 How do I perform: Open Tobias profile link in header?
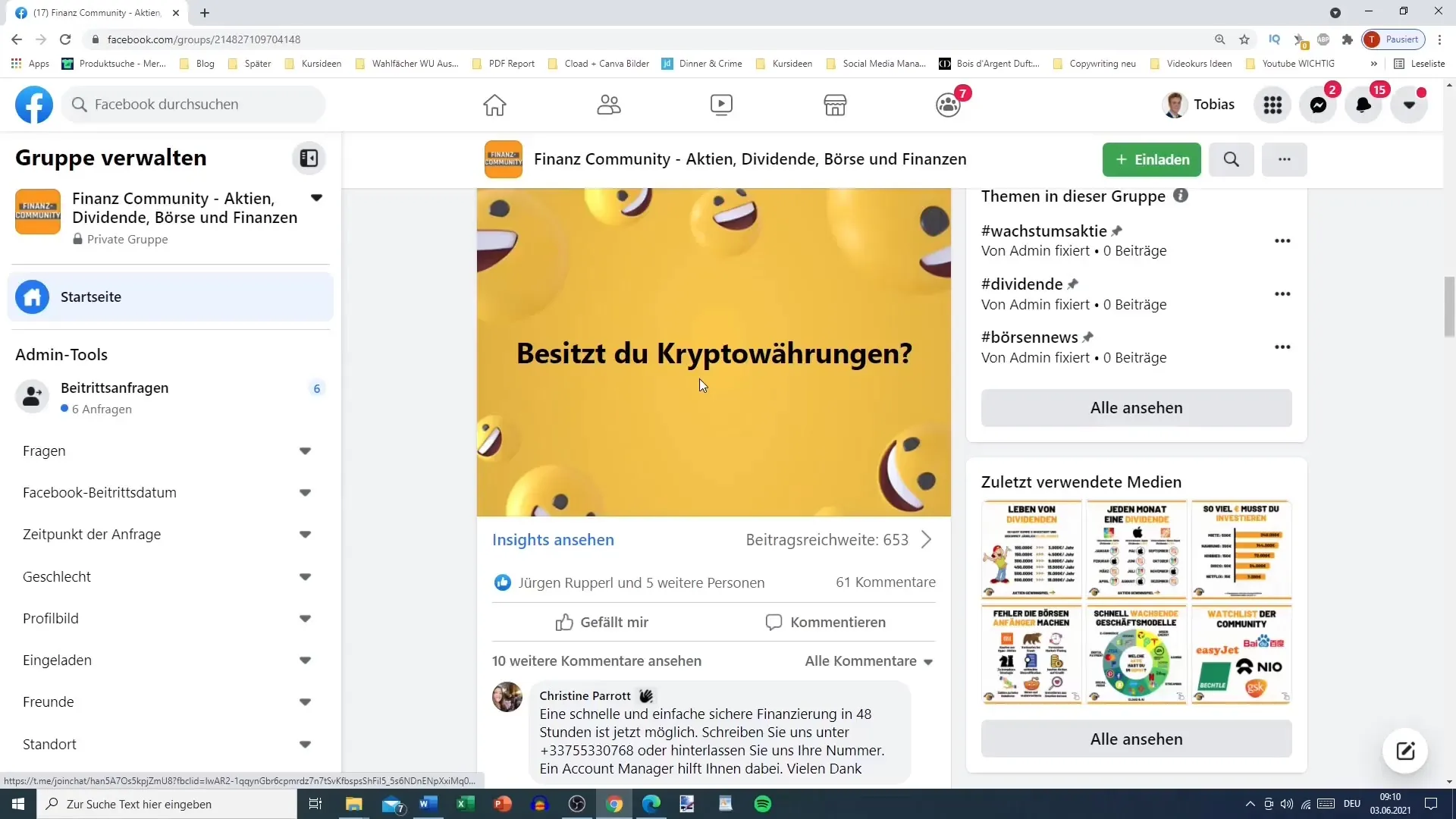point(1198,105)
